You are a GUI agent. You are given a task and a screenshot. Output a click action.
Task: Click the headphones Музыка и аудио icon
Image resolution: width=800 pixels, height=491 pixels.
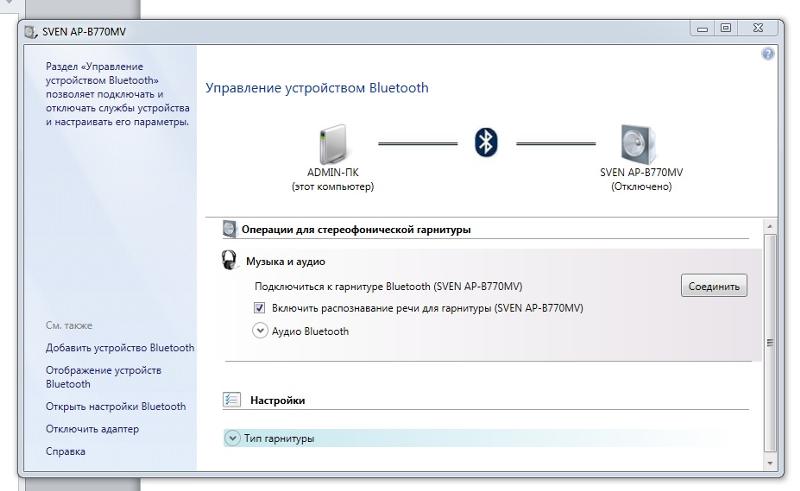coord(230,260)
